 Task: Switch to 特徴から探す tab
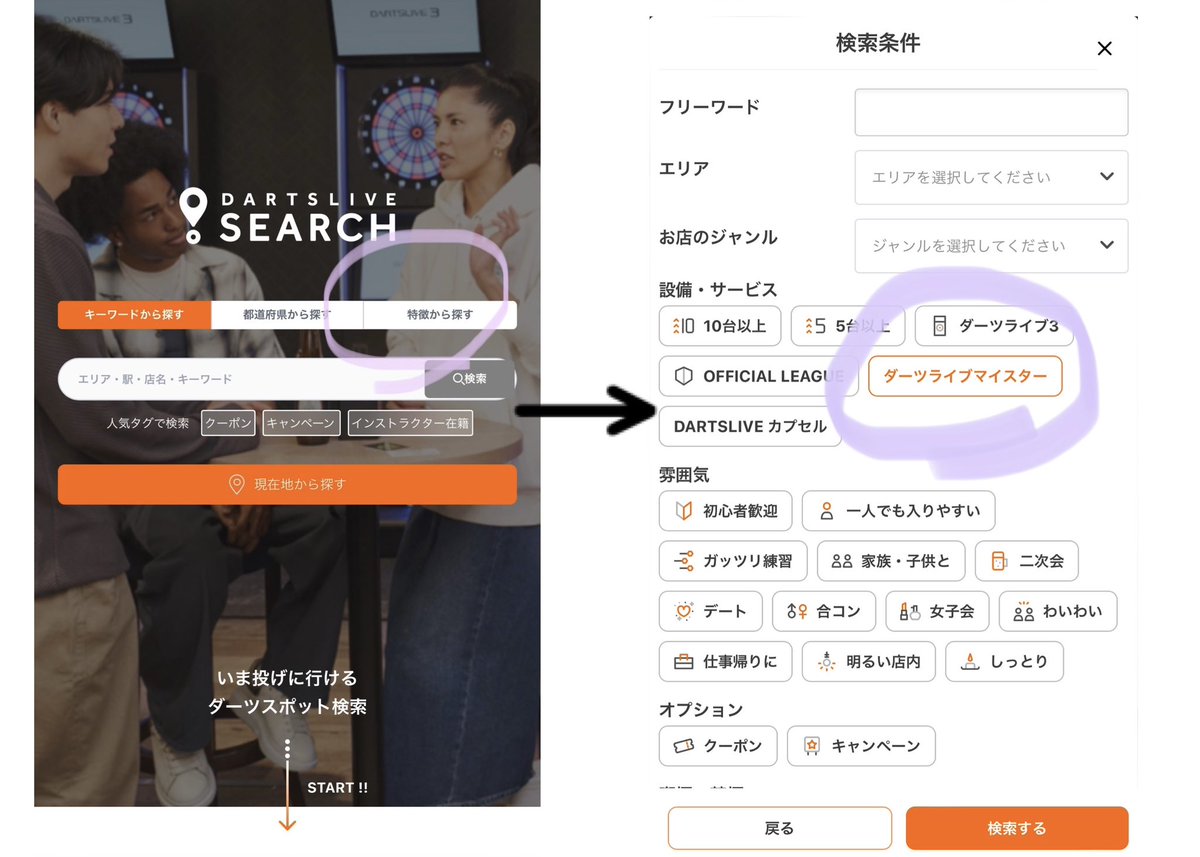coord(440,315)
